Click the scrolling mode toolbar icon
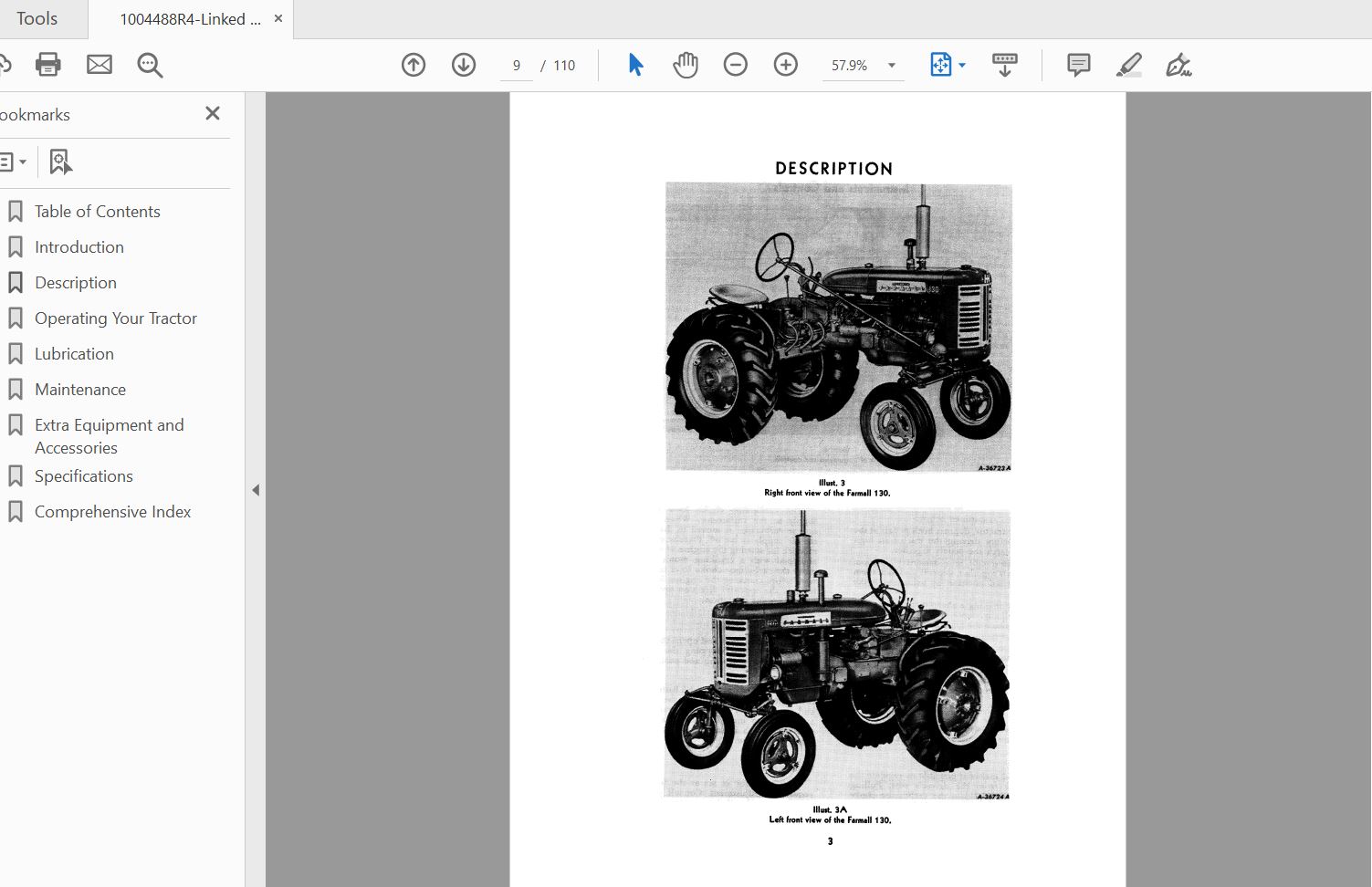1372x887 pixels. tap(1004, 65)
